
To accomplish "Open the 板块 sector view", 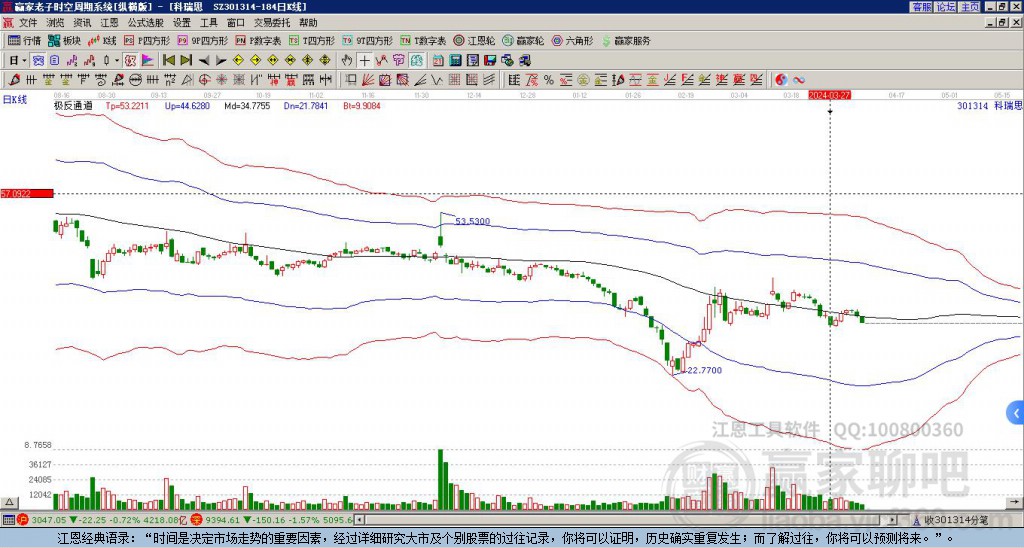I will (x=65, y=40).
